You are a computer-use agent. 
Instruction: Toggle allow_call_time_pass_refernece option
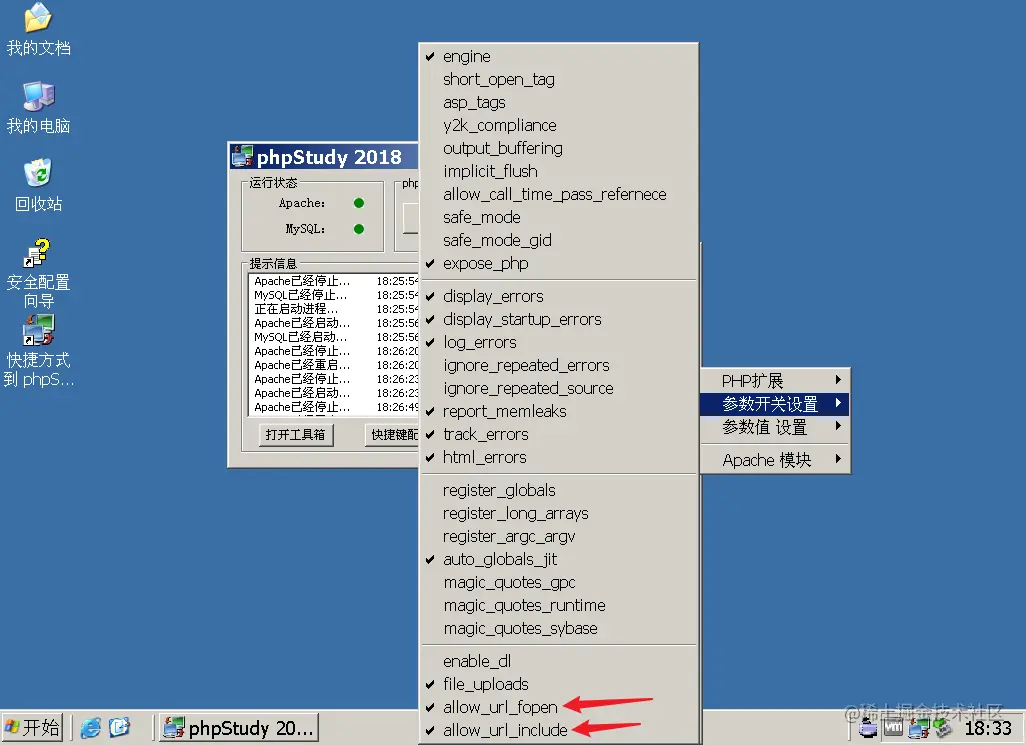point(559,194)
